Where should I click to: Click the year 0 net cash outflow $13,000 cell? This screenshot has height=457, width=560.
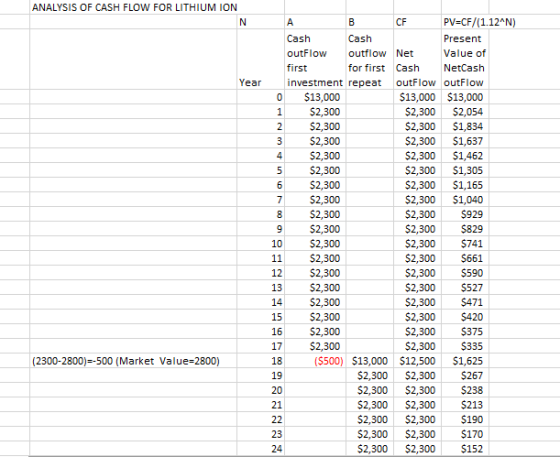tap(418, 97)
